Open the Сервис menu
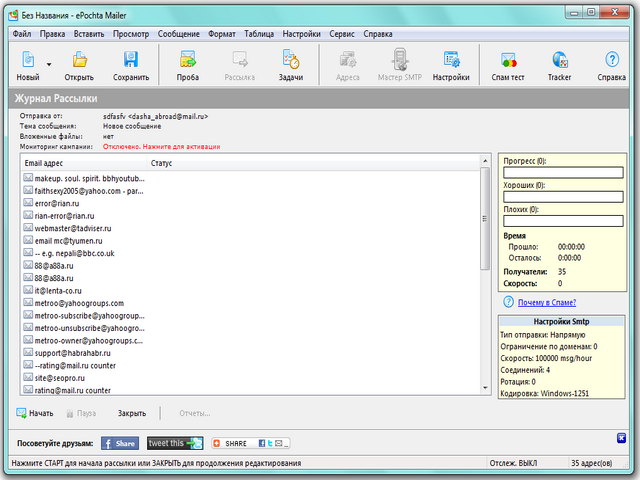Viewport: 640px width, 480px height. pyautogui.click(x=342, y=34)
